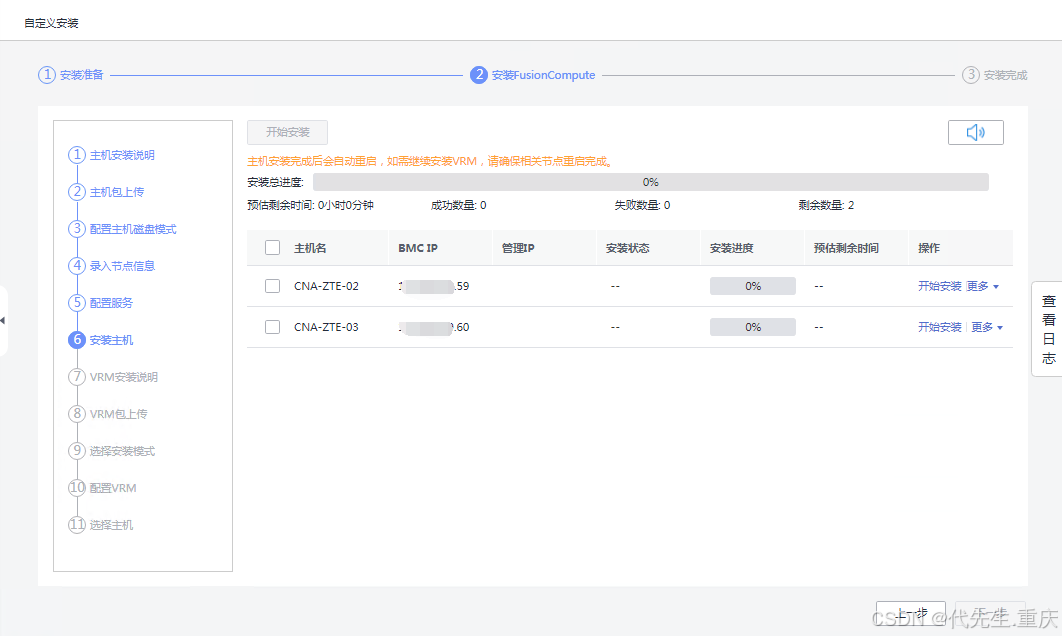Select the CNA-ZTE-02 host checkbox
Viewport: 1062px width, 636px height.
click(x=272, y=285)
